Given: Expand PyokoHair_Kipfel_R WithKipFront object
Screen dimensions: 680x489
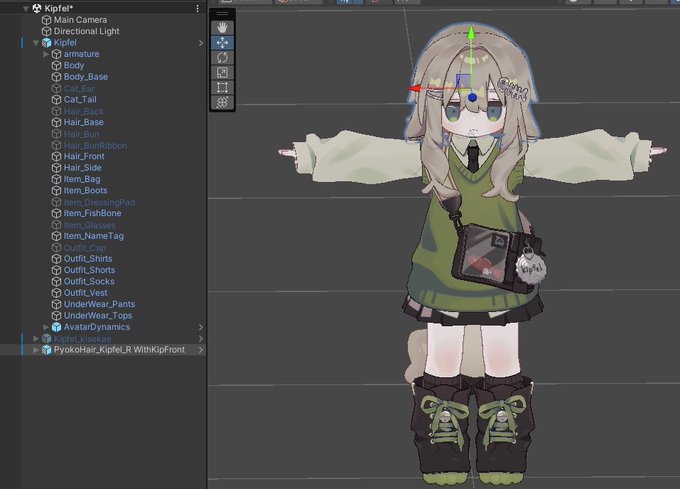Looking at the screenshot, I should 36,350.
